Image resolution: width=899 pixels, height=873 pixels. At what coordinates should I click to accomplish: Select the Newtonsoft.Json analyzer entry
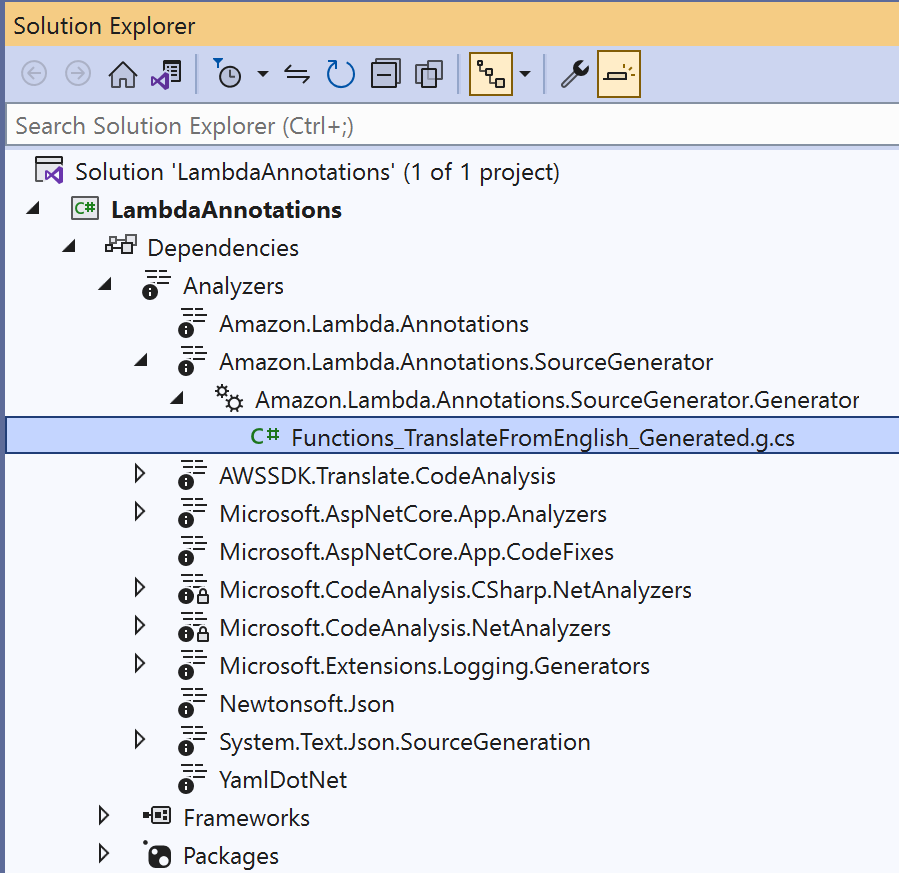(306, 703)
